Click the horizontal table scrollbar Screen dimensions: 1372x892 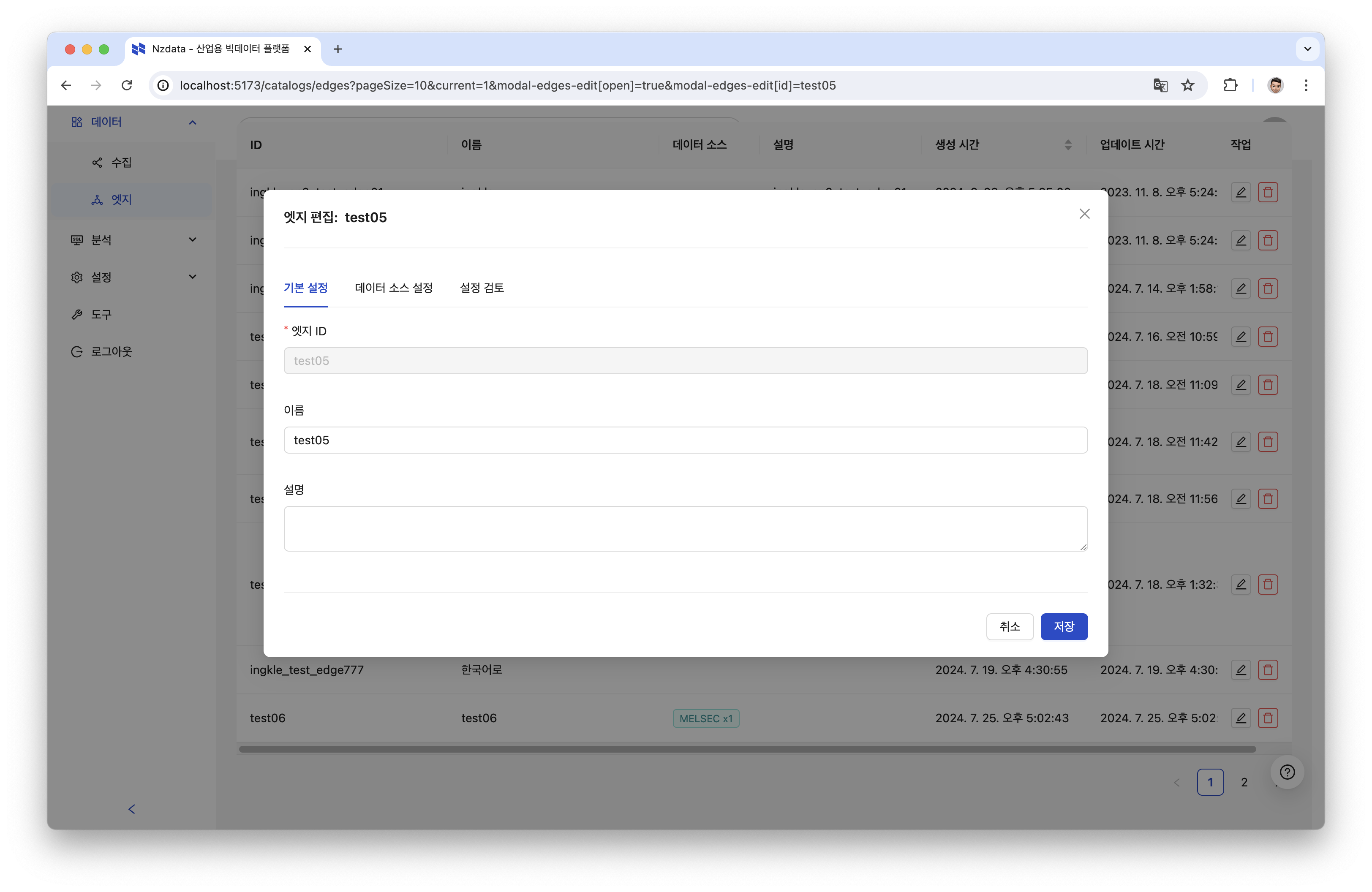pyautogui.click(x=747, y=749)
